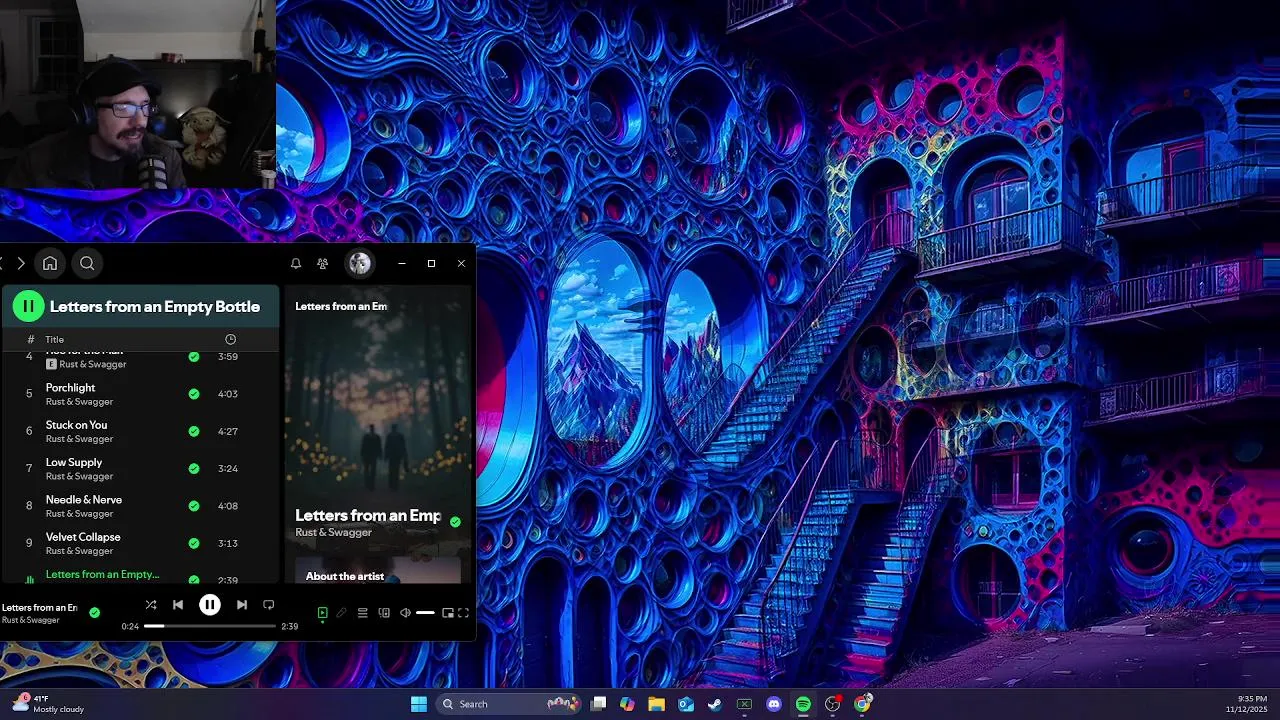Select the Needle & Nerve track

pyautogui.click(x=139, y=506)
